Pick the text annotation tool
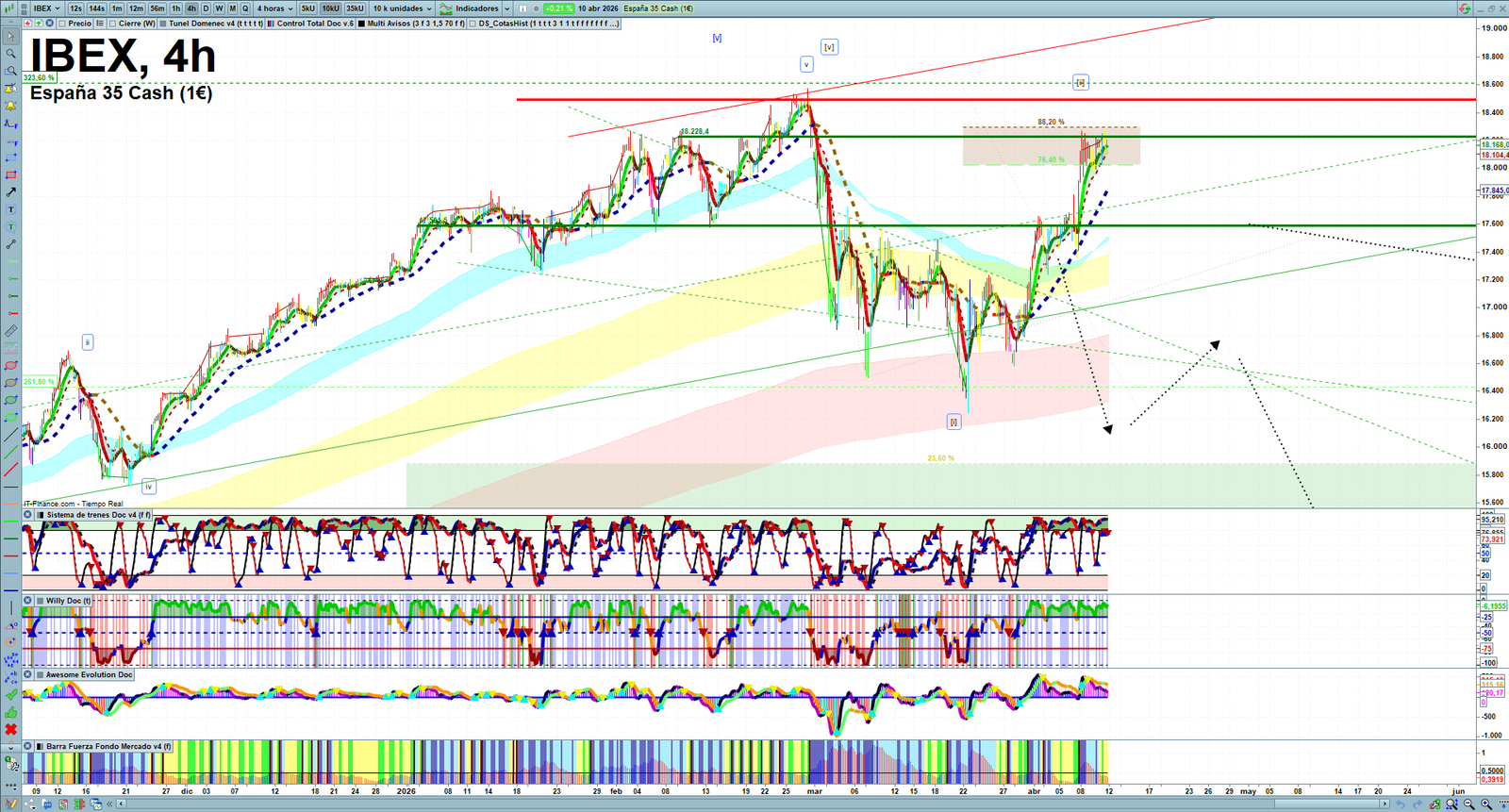 (x=10, y=209)
